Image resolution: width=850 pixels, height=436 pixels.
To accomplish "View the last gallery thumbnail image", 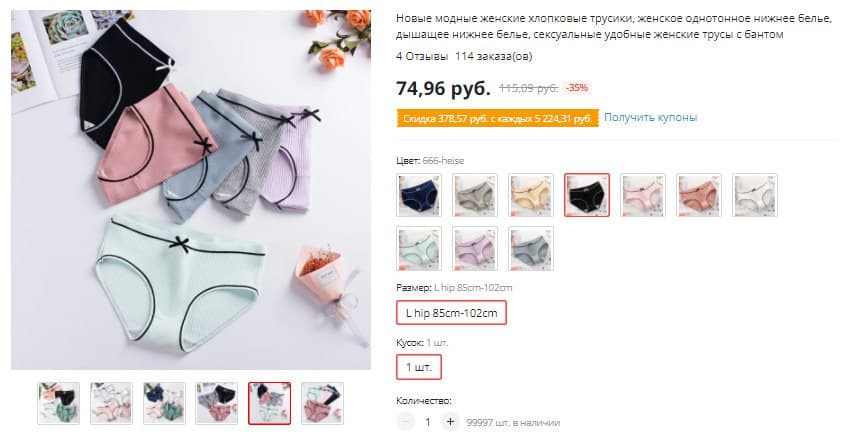I will 323,403.
